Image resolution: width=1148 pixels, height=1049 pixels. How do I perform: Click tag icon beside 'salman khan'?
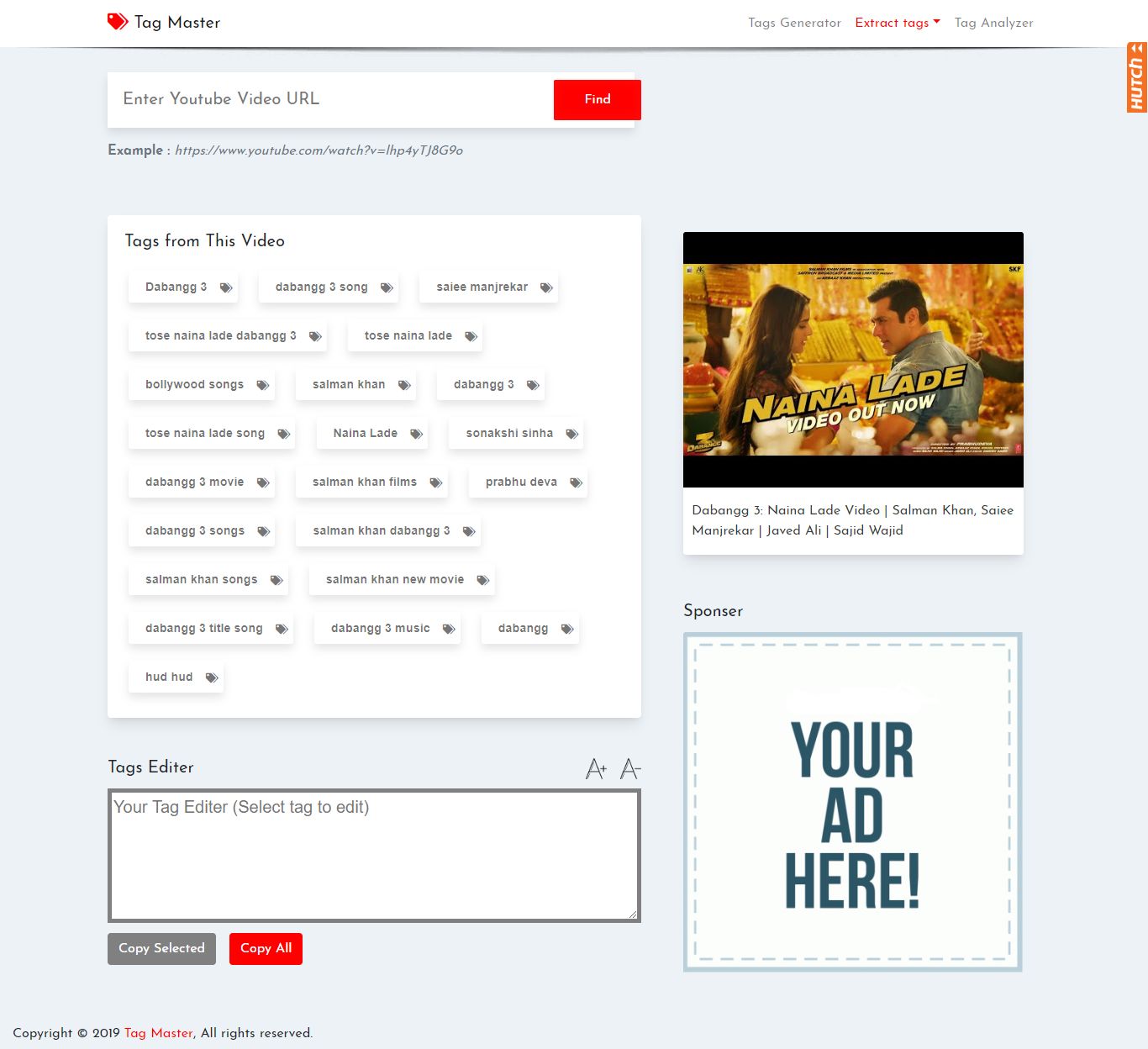[404, 385]
